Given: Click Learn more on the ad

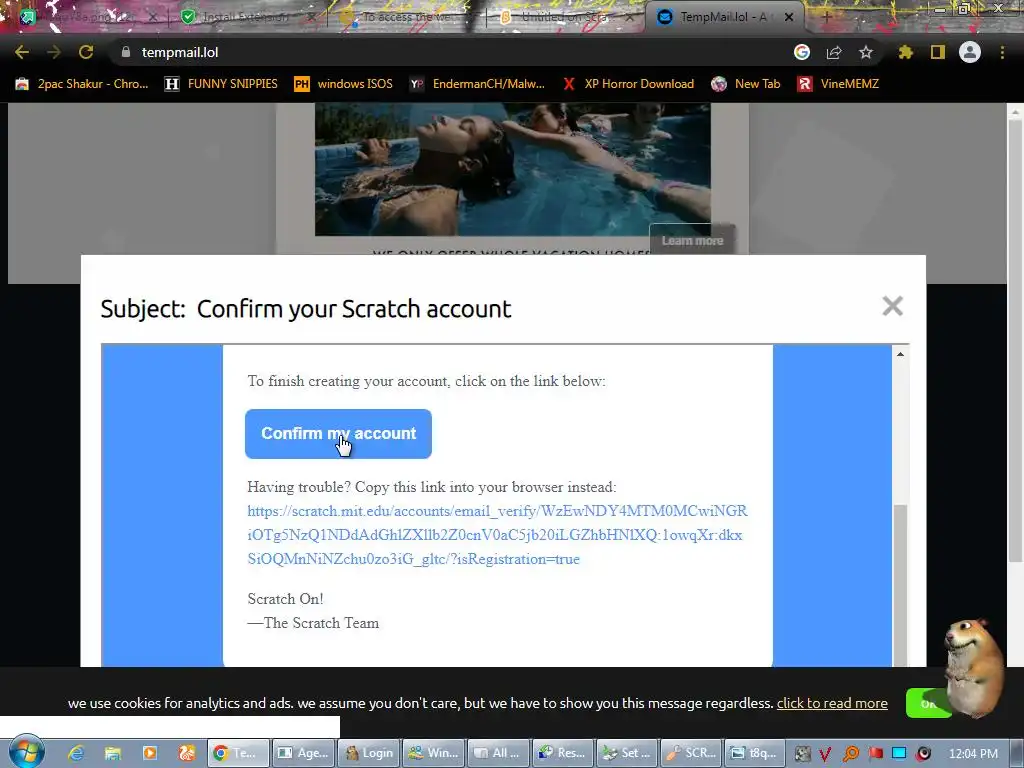Looking at the screenshot, I should [692, 240].
